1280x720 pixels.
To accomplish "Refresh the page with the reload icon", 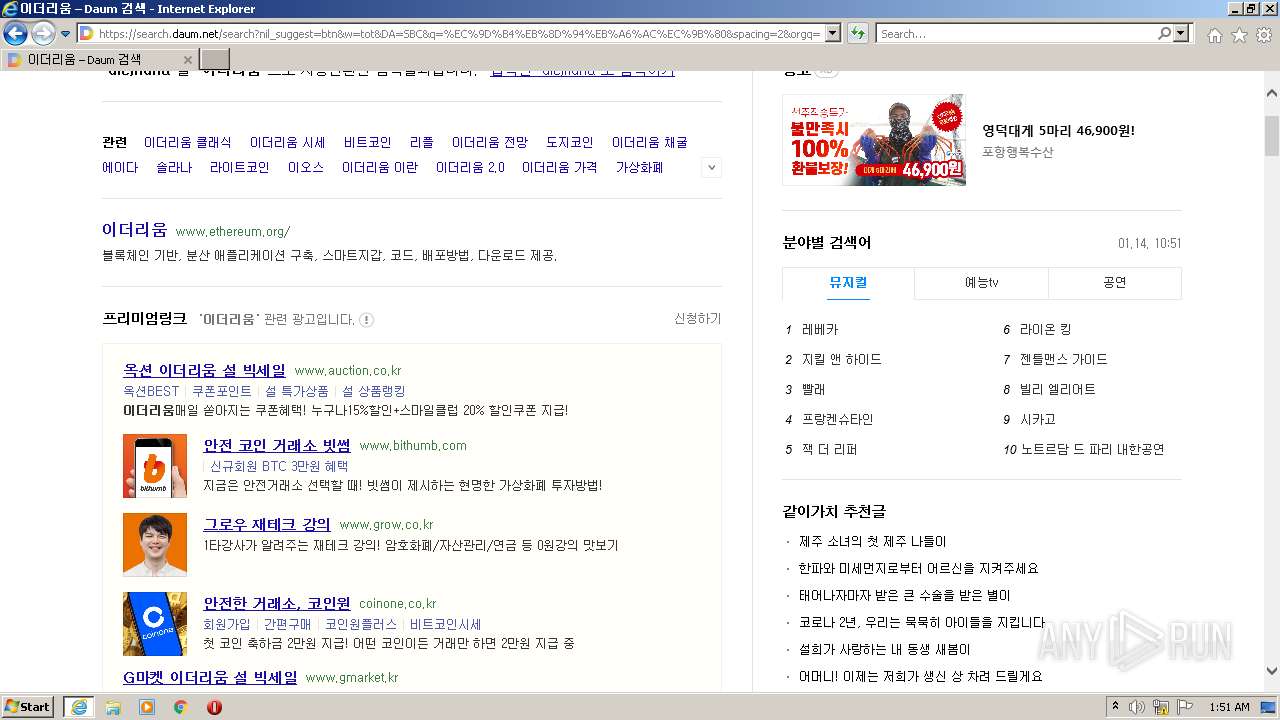I will coord(857,34).
